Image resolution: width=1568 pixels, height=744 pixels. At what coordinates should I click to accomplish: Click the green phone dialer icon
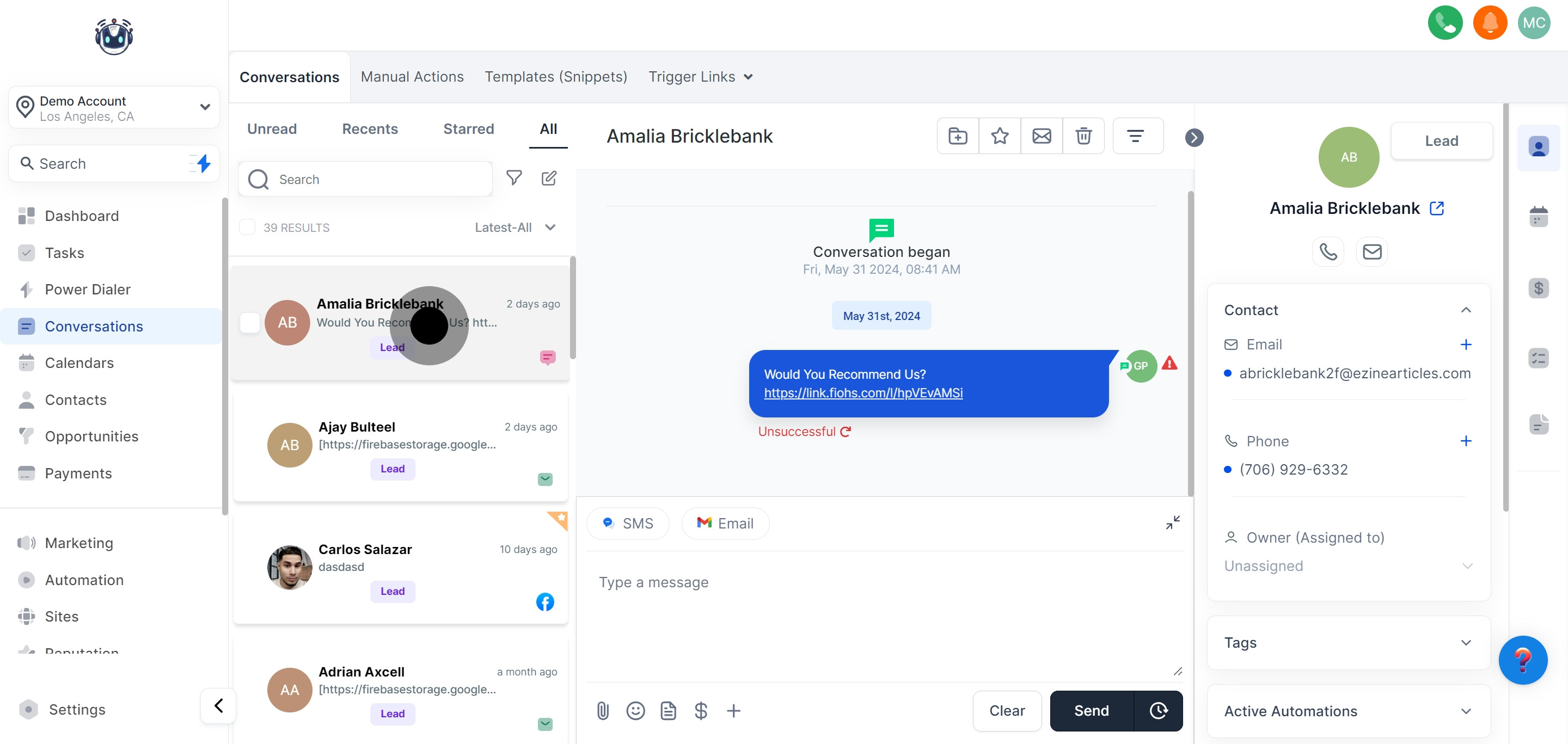tap(1444, 22)
